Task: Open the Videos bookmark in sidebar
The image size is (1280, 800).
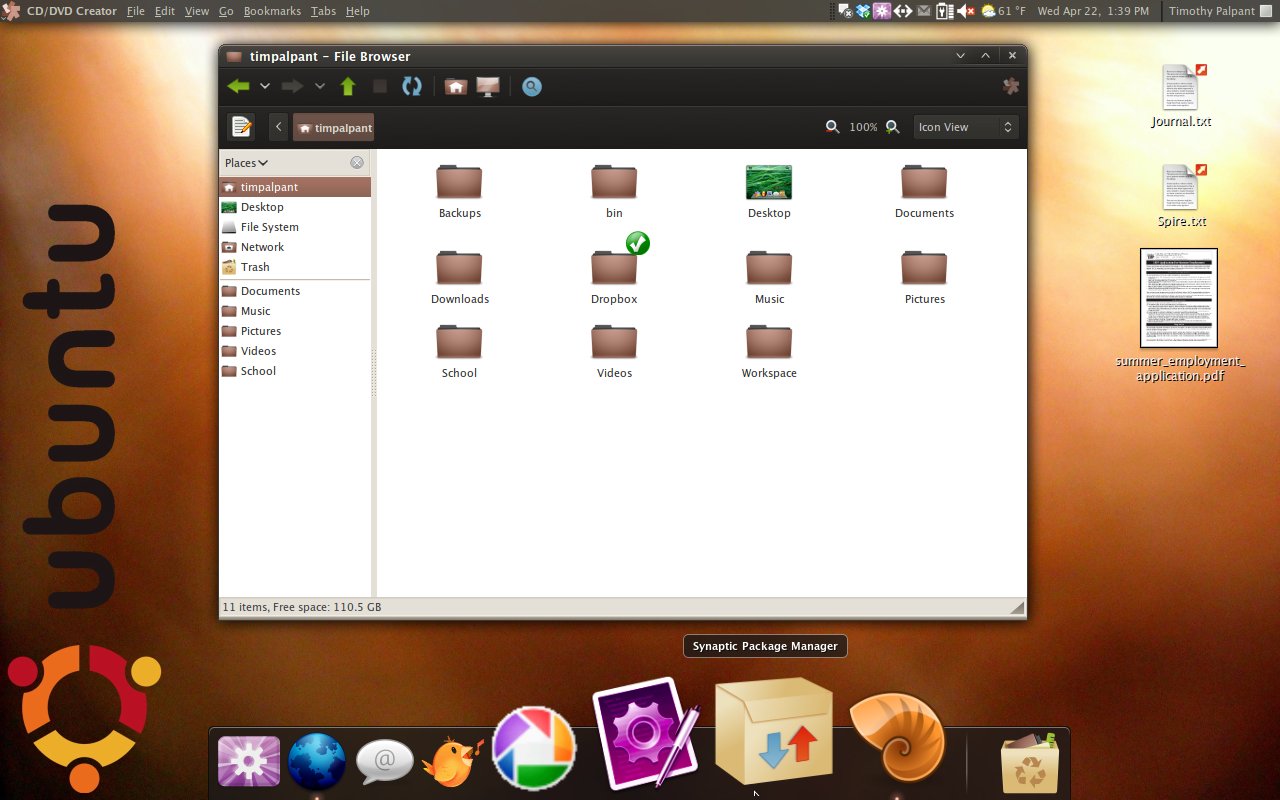Action: [x=295, y=351]
